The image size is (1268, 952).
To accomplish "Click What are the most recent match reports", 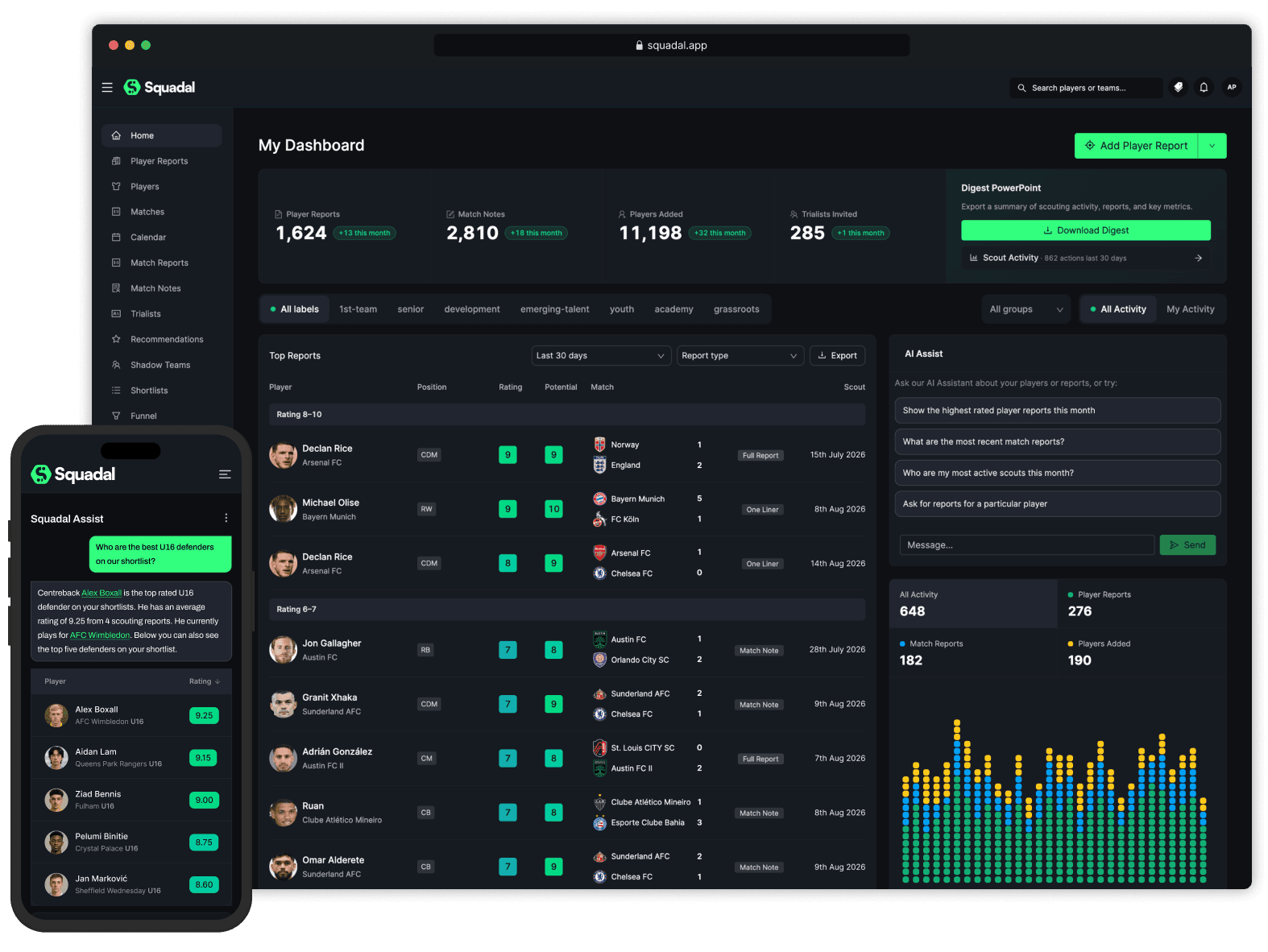I will [x=1057, y=441].
